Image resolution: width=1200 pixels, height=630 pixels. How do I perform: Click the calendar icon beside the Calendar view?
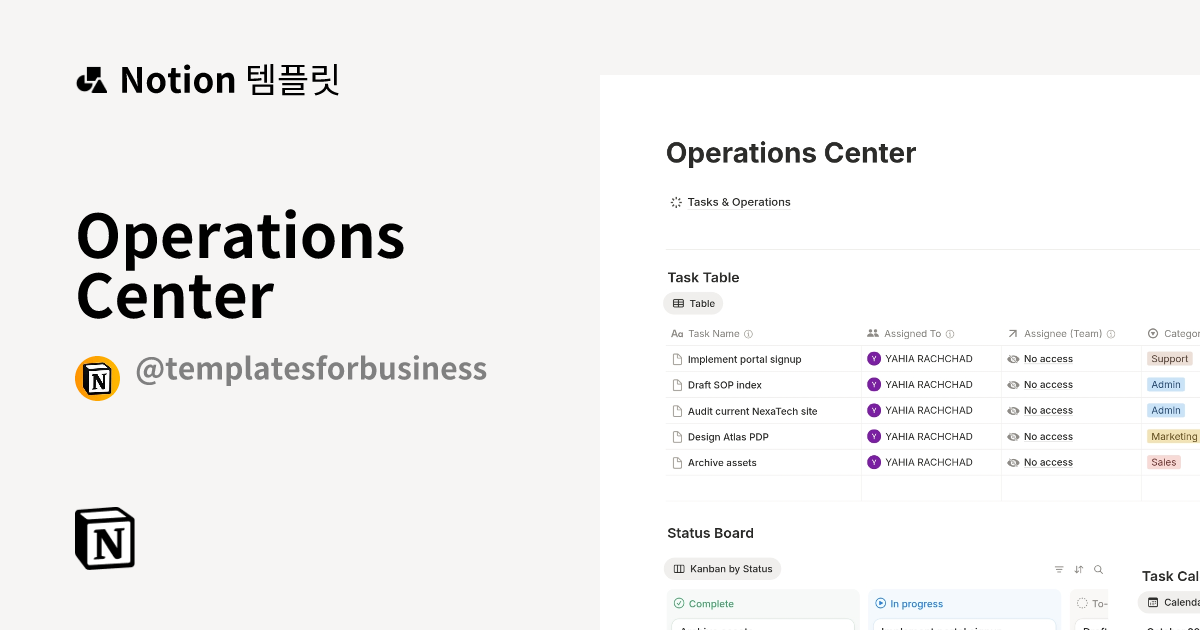click(x=1155, y=602)
